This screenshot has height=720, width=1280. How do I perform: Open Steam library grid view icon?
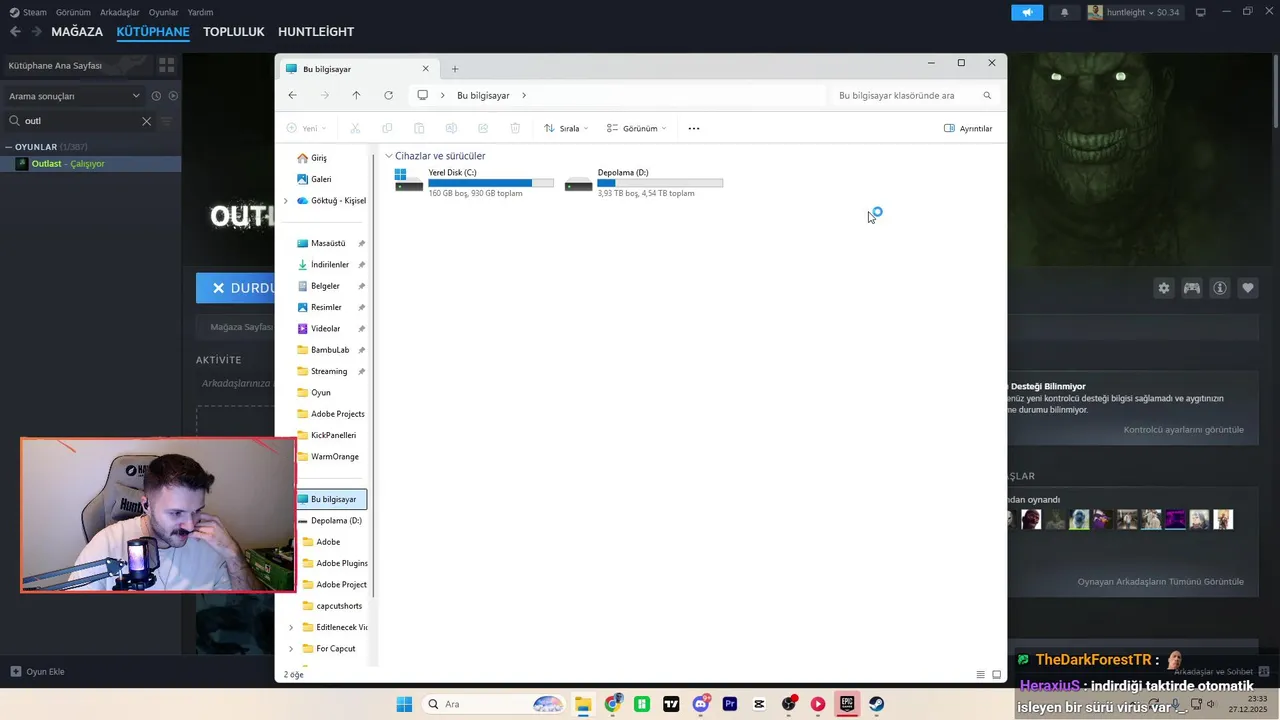166,65
